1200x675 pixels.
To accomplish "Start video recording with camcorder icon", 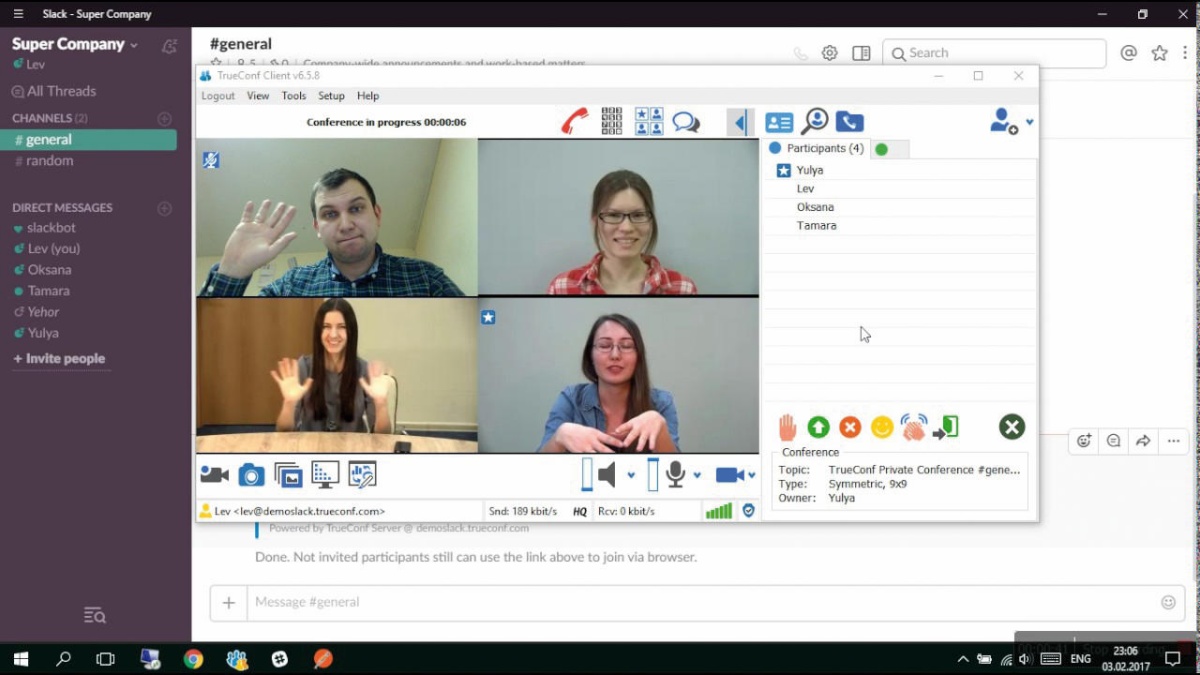I will [x=214, y=475].
